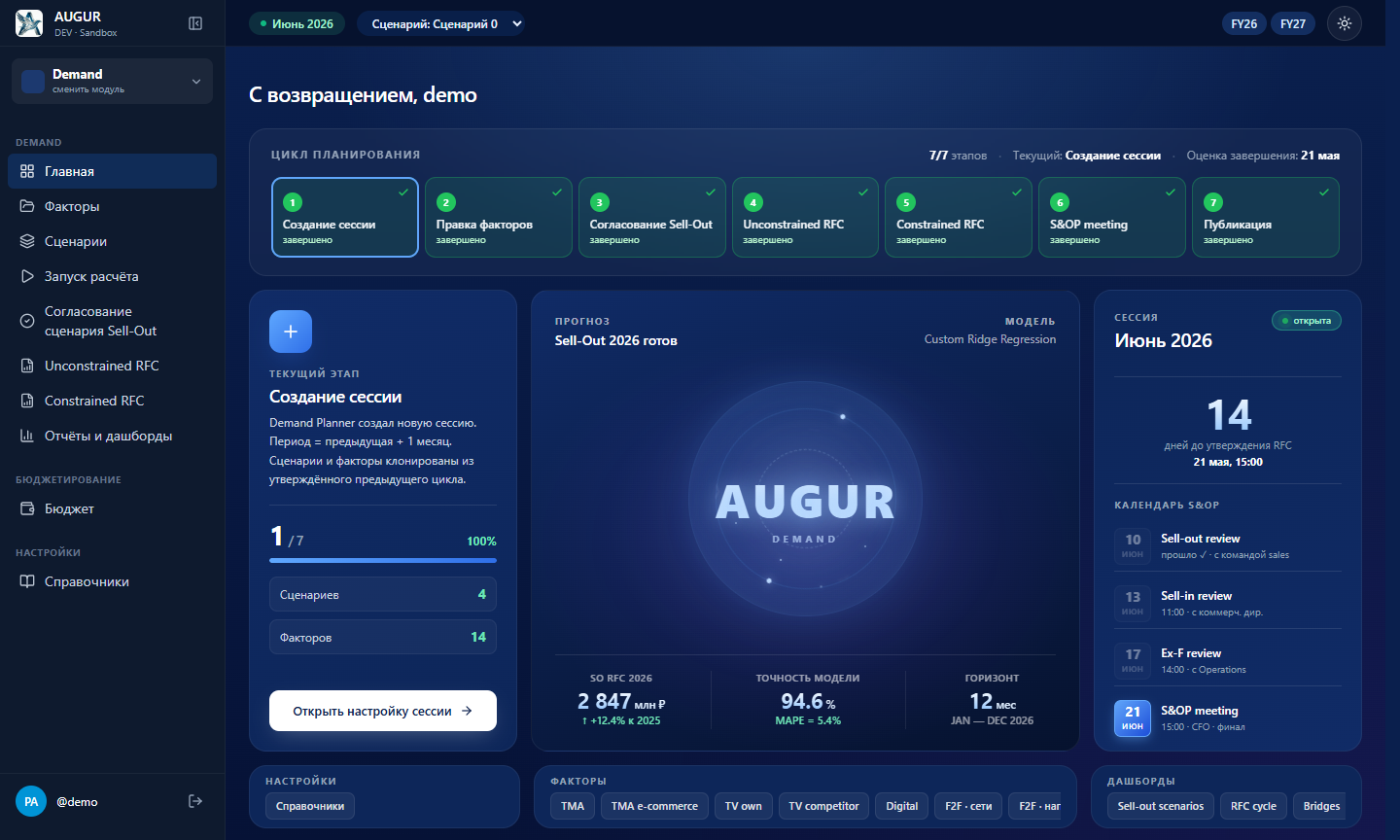Image resolution: width=1400 pixels, height=840 pixels.
Task: Click the blue plus button
Action: click(291, 332)
